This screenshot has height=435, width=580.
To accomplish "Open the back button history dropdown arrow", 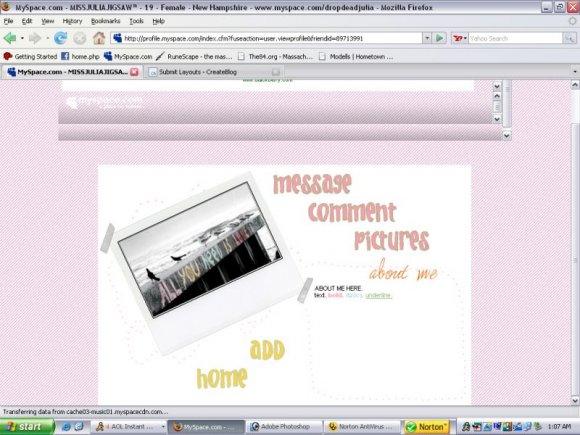I will click(x=22, y=38).
